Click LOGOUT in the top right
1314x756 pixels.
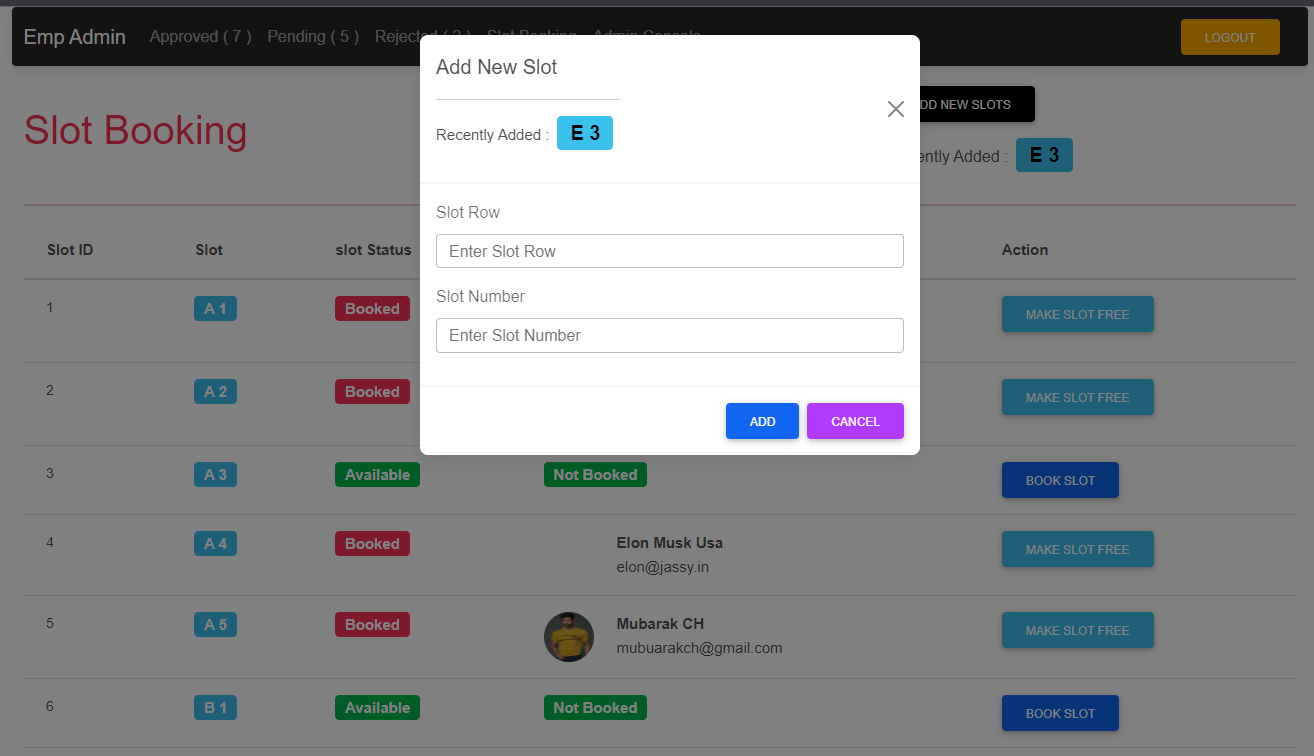tap(1230, 36)
